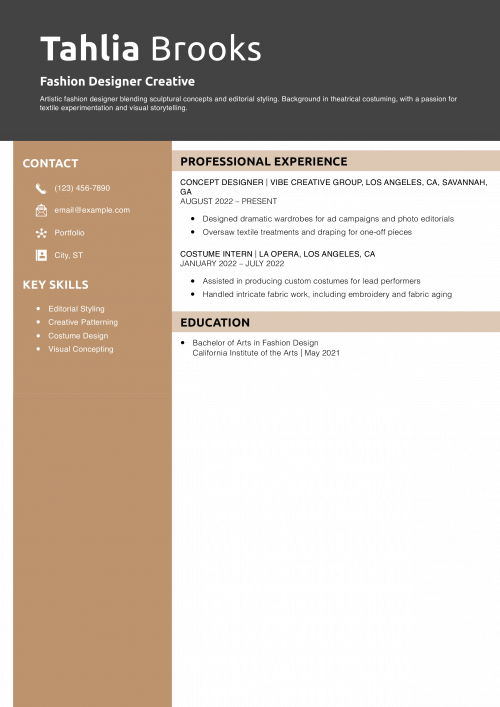
Task: Select the AUGUST 2022 – PRESENT dates
Action: (x=228, y=201)
